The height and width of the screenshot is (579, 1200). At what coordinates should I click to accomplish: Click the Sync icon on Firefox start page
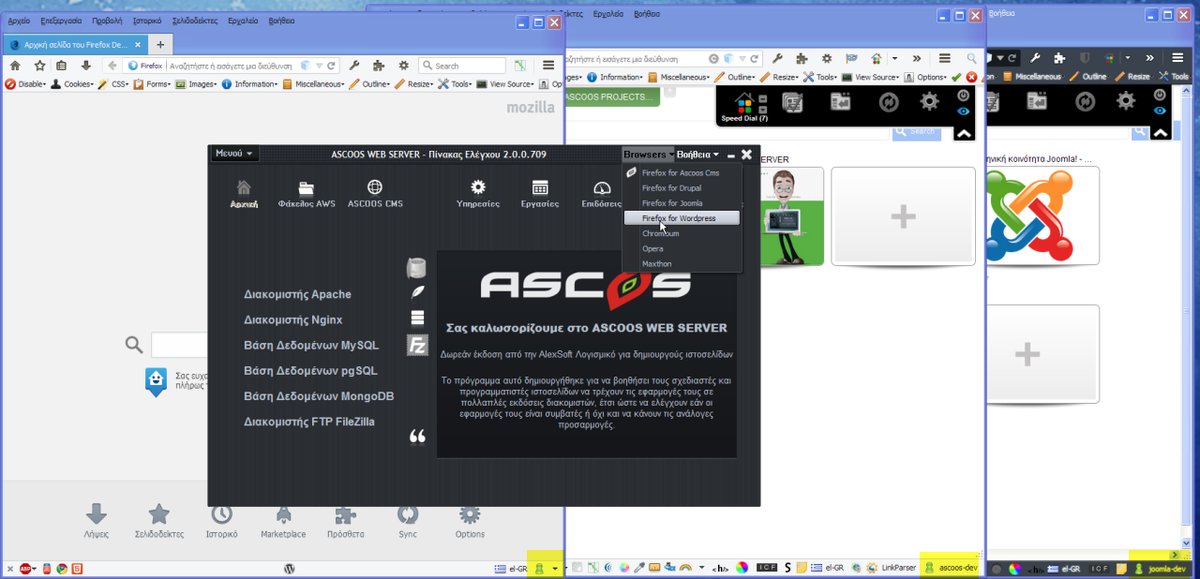[x=407, y=514]
